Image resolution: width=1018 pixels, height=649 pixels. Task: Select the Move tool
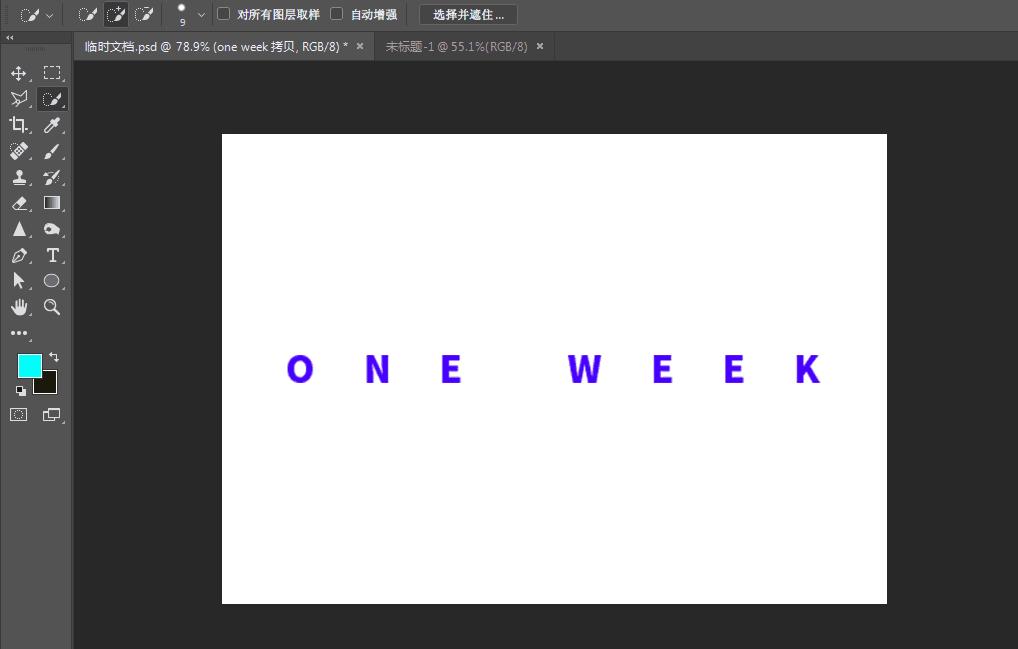19,73
